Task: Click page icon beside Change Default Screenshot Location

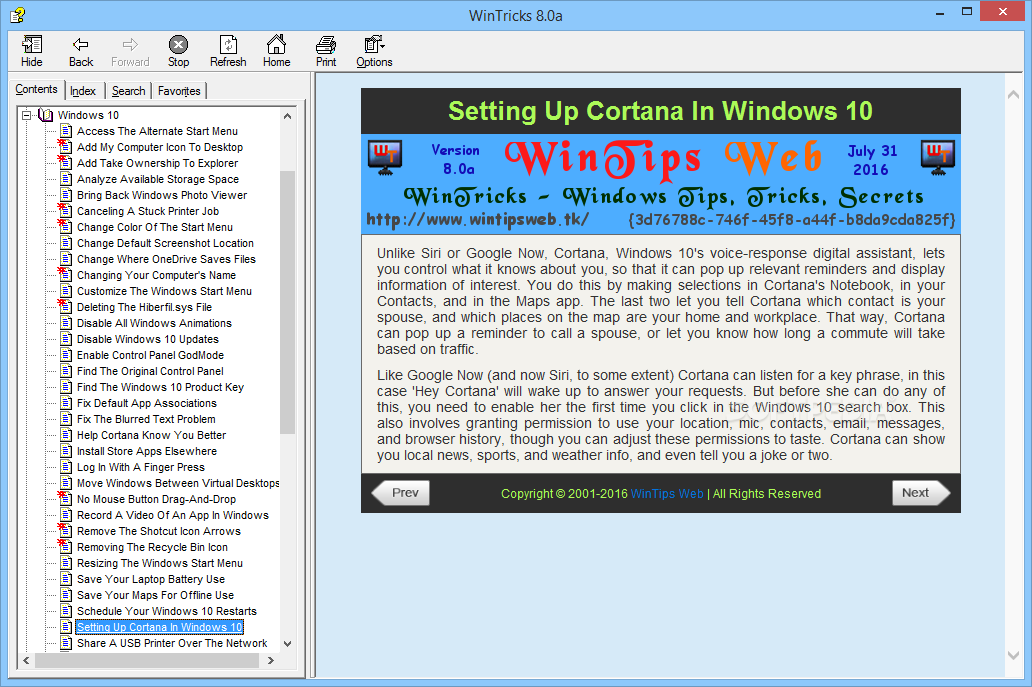Action: tap(66, 243)
